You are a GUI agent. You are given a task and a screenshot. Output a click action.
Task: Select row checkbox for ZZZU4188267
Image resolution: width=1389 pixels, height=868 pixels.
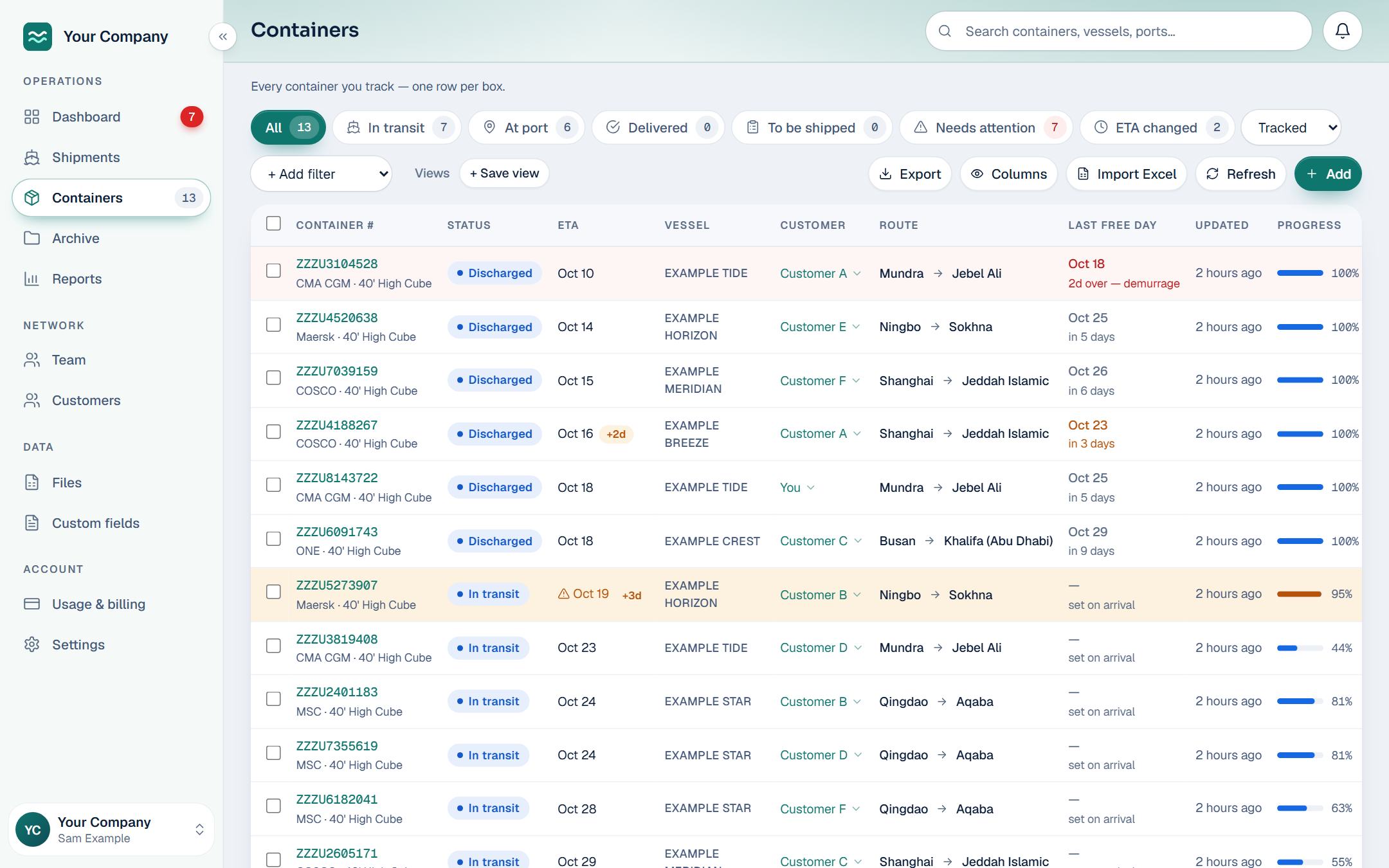pos(273,431)
